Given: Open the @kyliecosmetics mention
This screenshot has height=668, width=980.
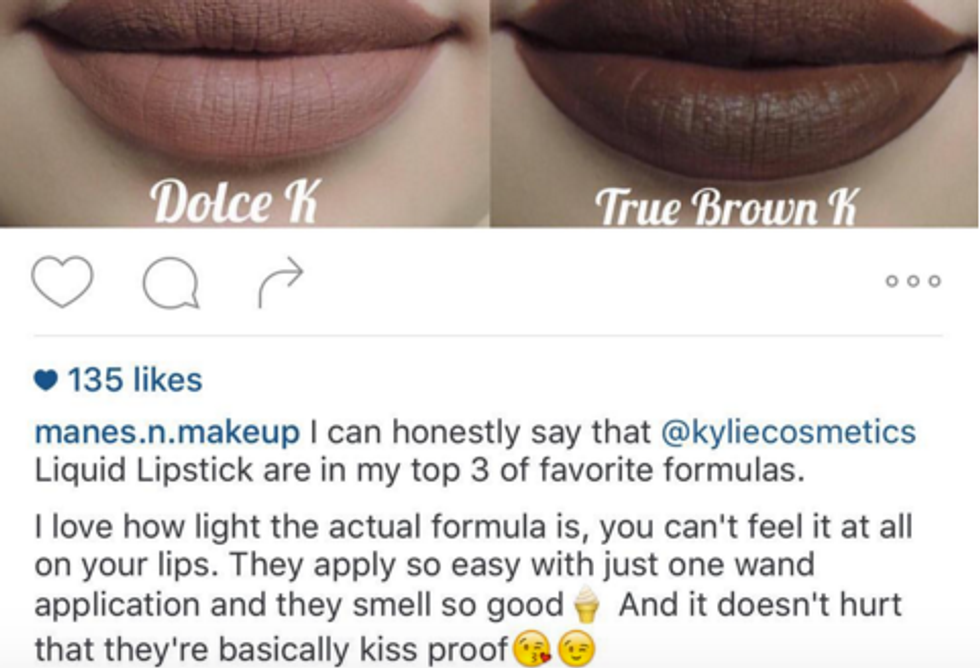Looking at the screenshot, I should [x=788, y=432].
